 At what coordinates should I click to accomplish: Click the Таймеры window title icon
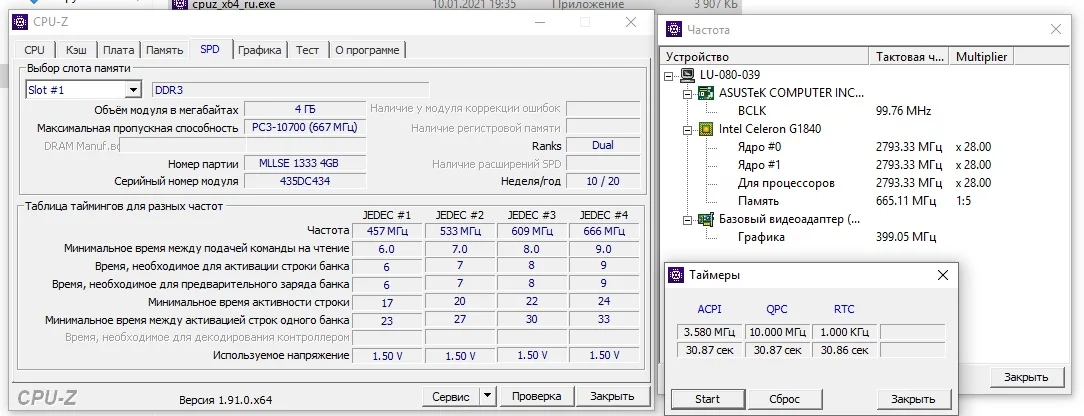[676, 275]
